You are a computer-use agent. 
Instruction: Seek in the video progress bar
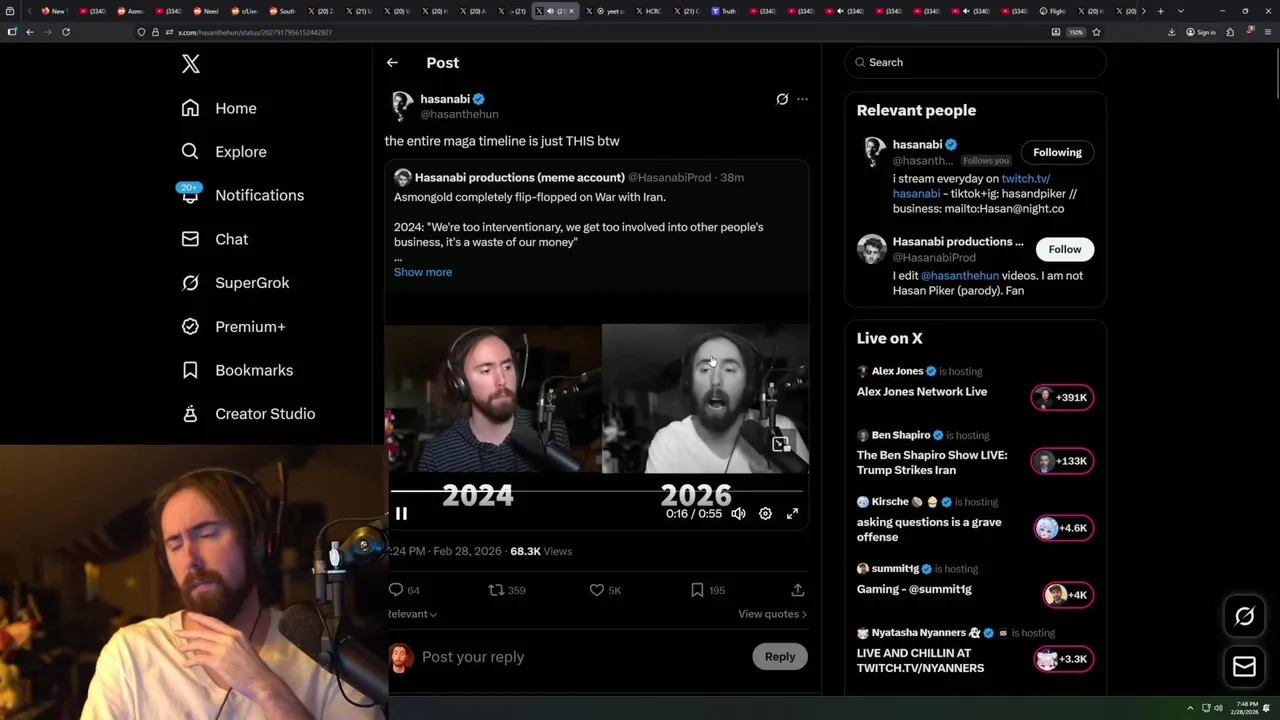click(x=597, y=491)
